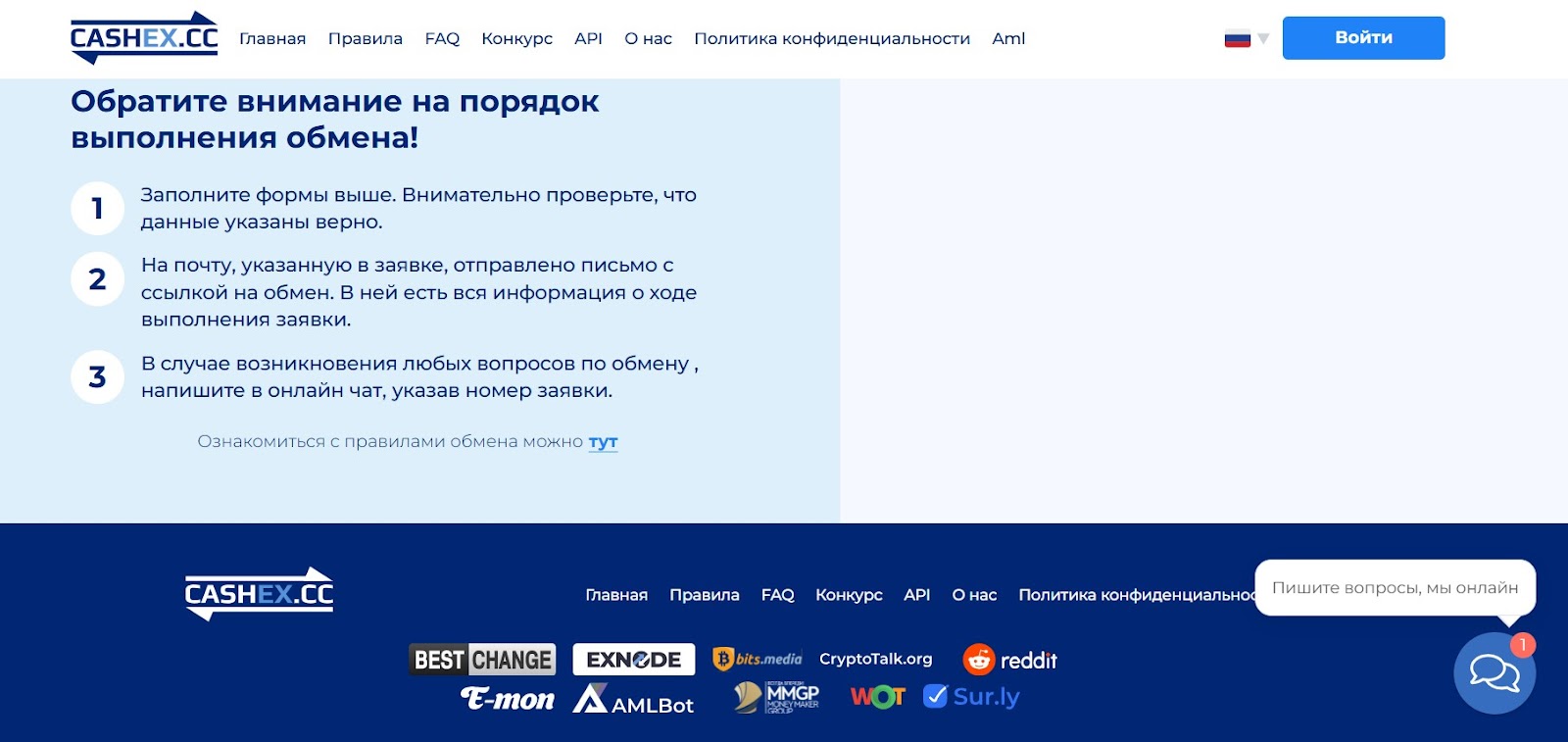Click 'Ознакомиться с правилами обмена можно' text
Image resolution: width=1568 pixels, height=742 pixels.
tap(390, 442)
